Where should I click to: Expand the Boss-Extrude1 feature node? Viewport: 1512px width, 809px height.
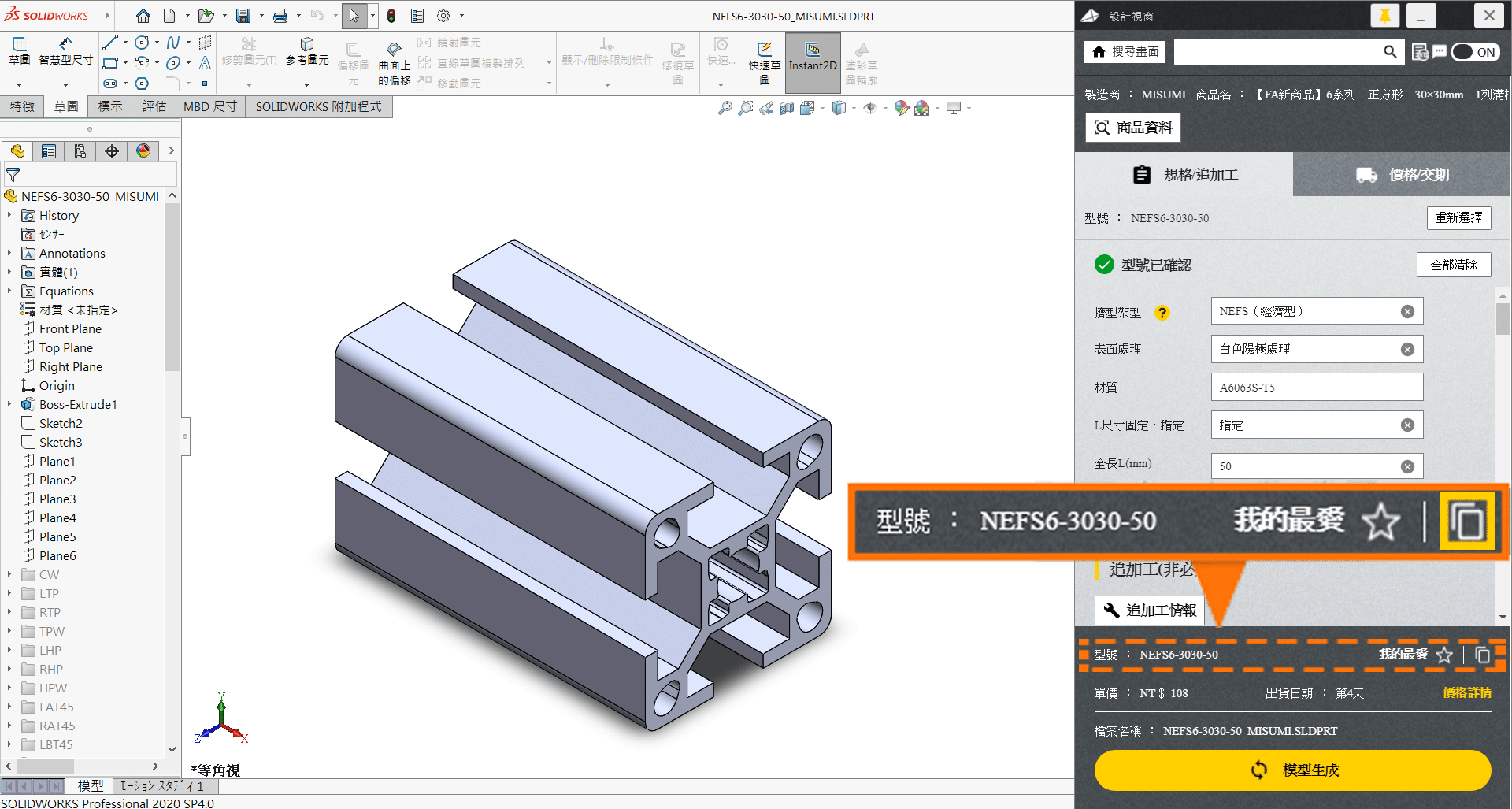(x=9, y=405)
